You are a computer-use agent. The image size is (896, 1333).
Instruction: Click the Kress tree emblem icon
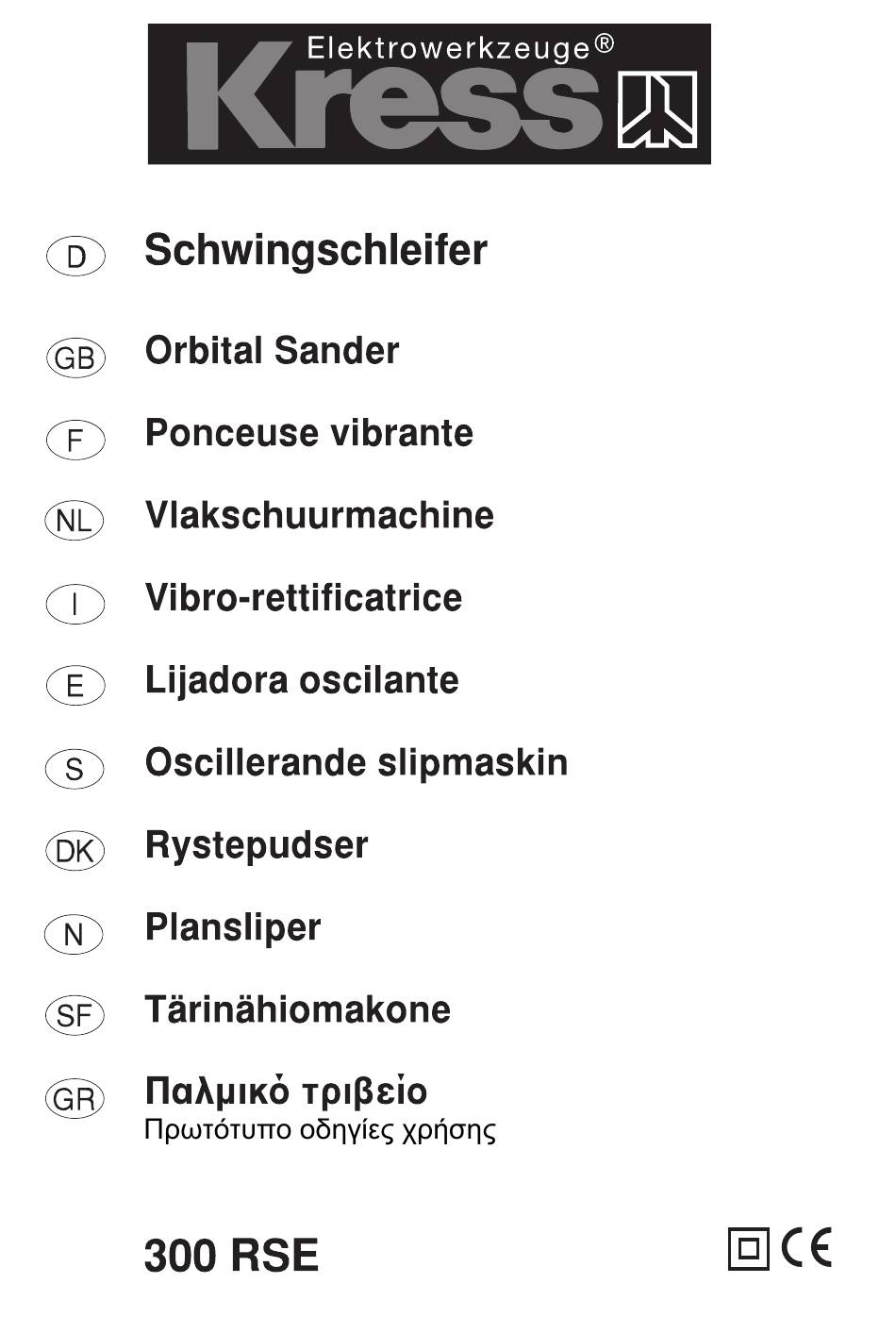[x=656, y=109]
